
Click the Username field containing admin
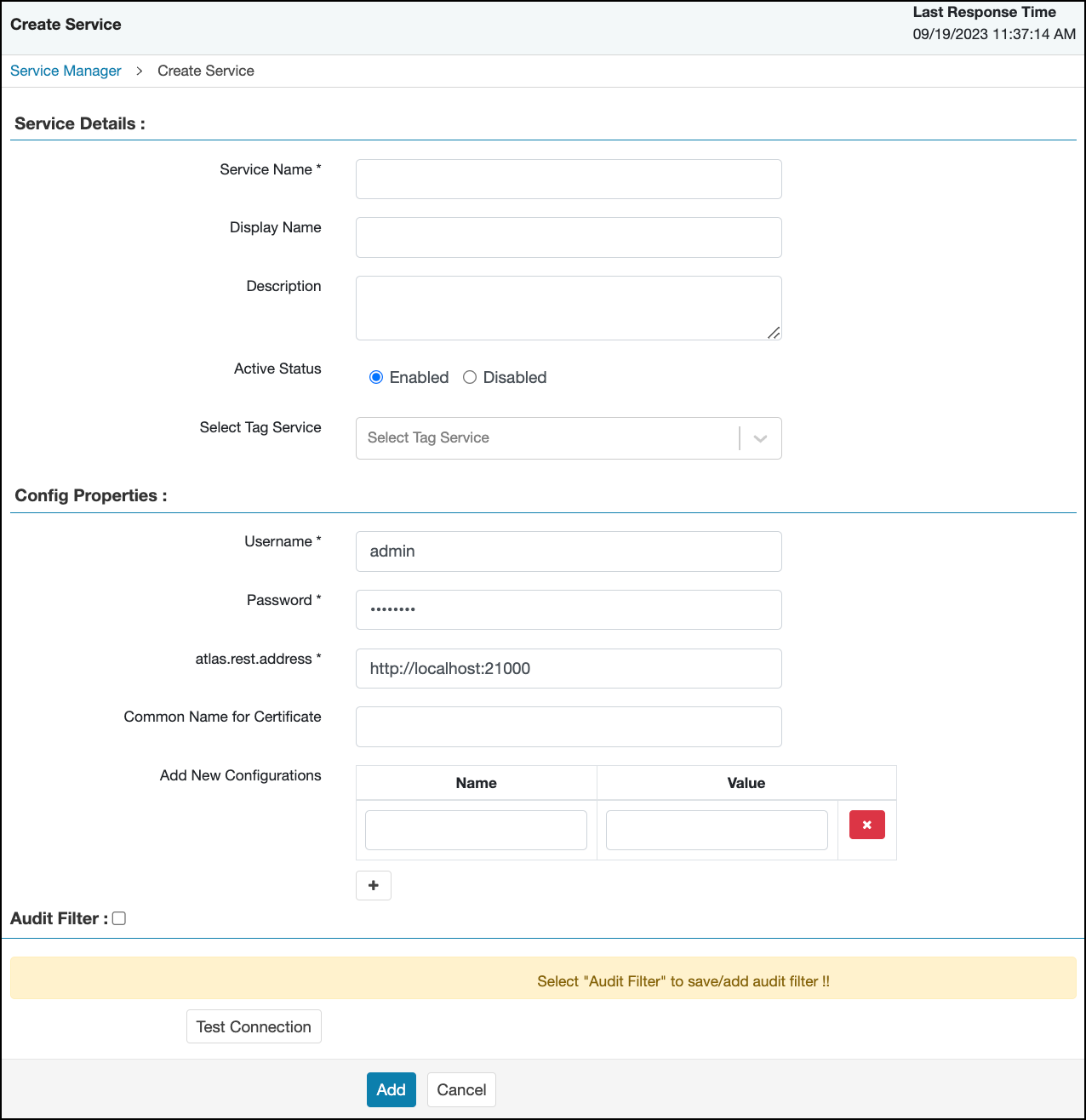coord(568,551)
